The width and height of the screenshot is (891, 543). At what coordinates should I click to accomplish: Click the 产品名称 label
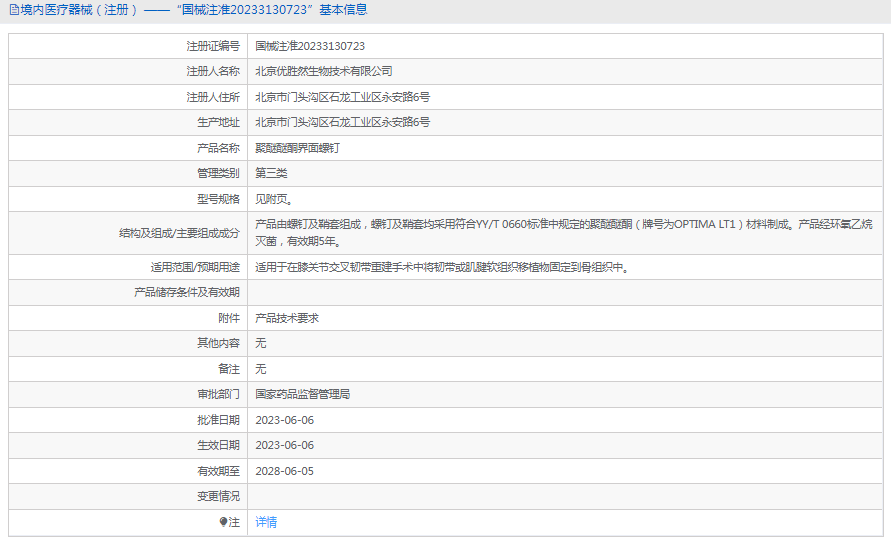tap(218, 148)
